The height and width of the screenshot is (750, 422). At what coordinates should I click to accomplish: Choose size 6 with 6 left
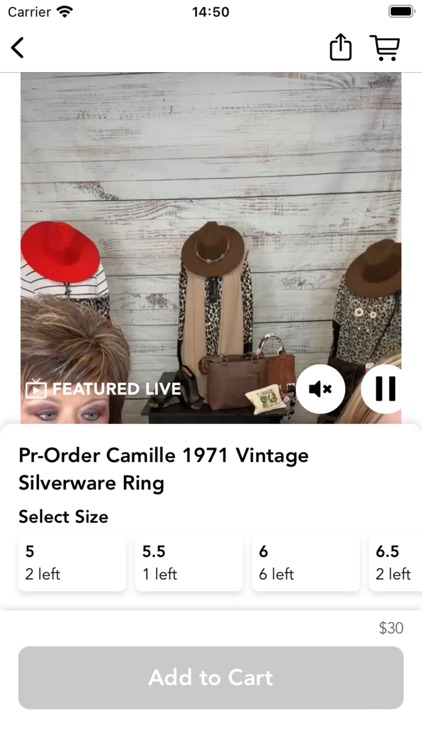306,563
